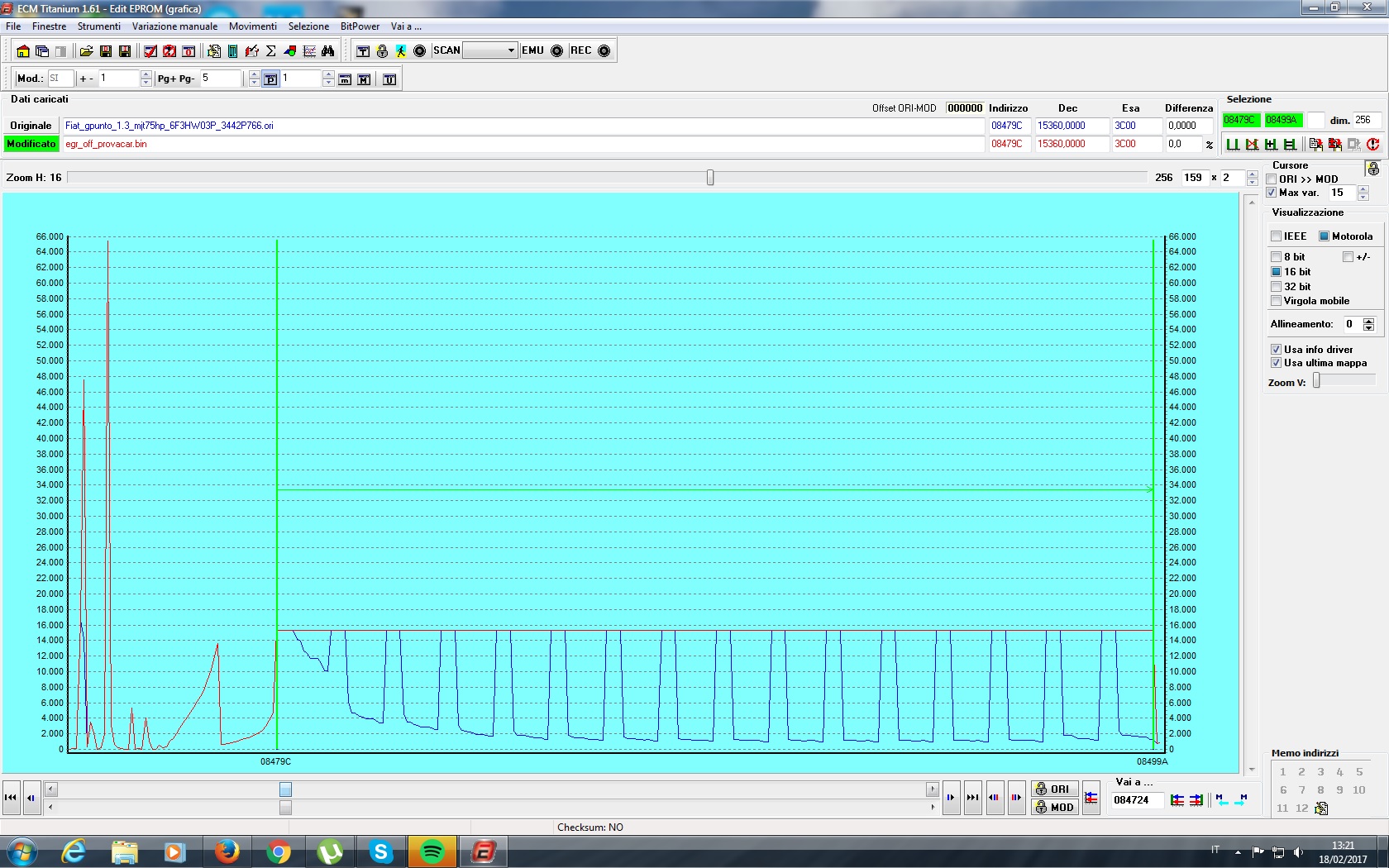Image resolution: width=1389 pixels, height=868 pixels.
Task: Open the Strumenti menu
Action: click(99, 26)
